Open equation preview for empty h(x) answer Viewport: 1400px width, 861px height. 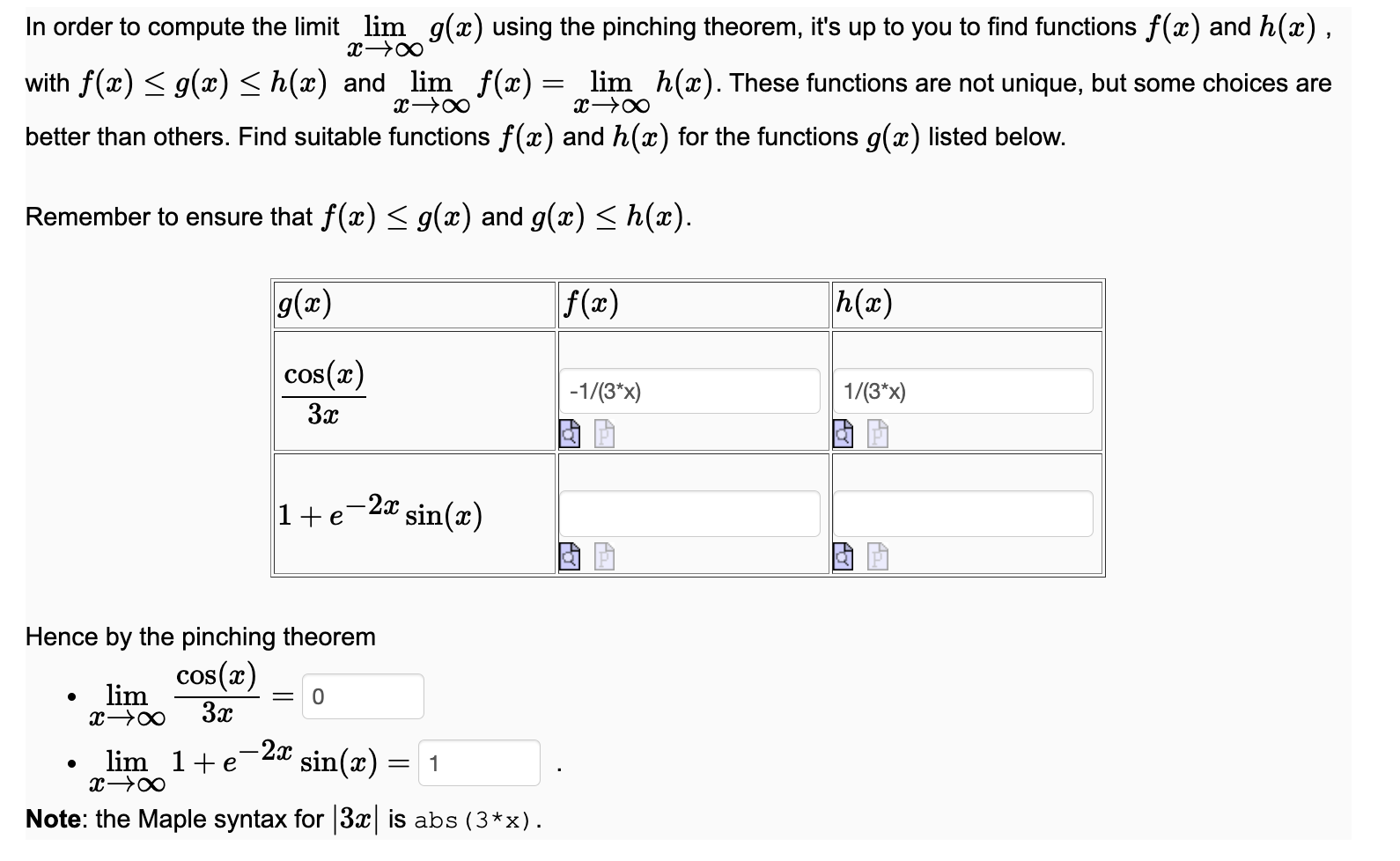click(x=844, y=558)
